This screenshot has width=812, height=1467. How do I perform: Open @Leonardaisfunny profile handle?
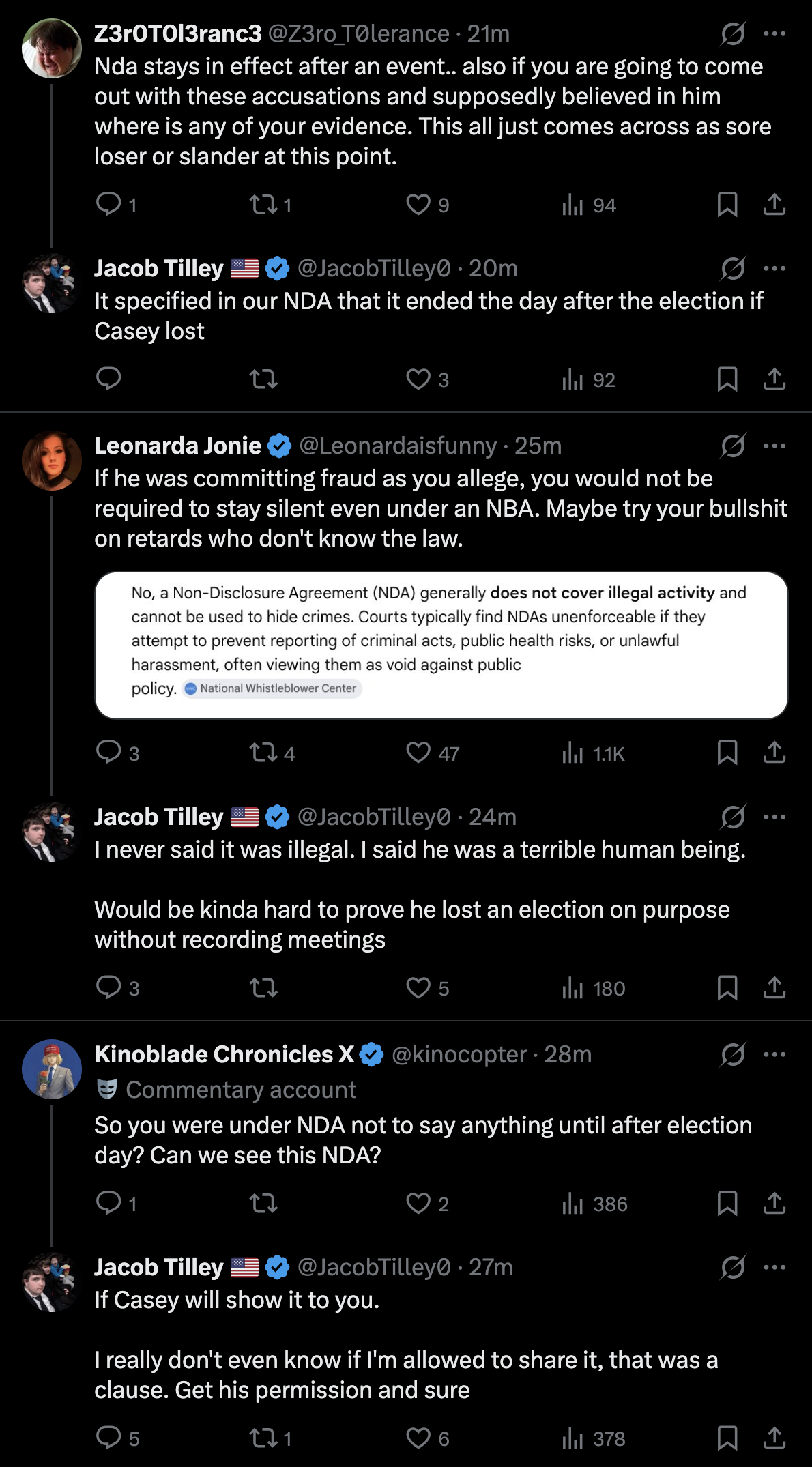coord(398,446)
